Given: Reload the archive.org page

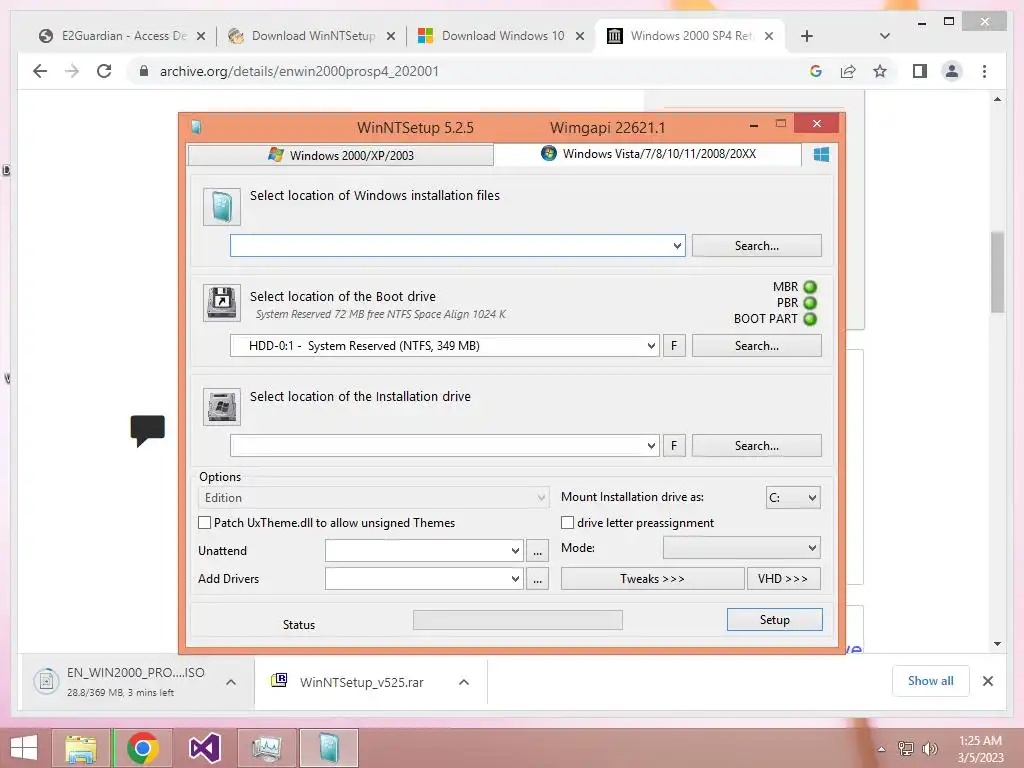Looking at the screenshot, I should [x=104, y=71].
